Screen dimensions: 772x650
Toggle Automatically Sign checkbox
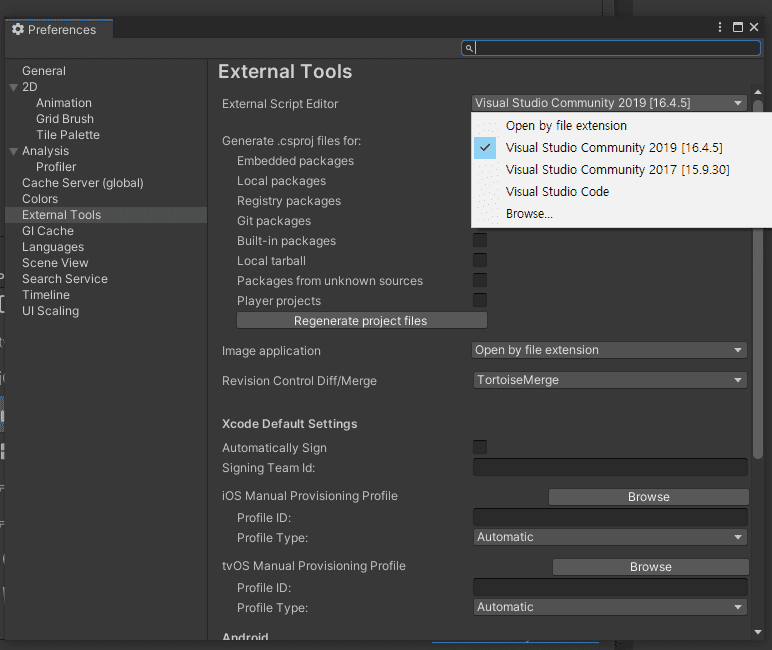[480, 447]
